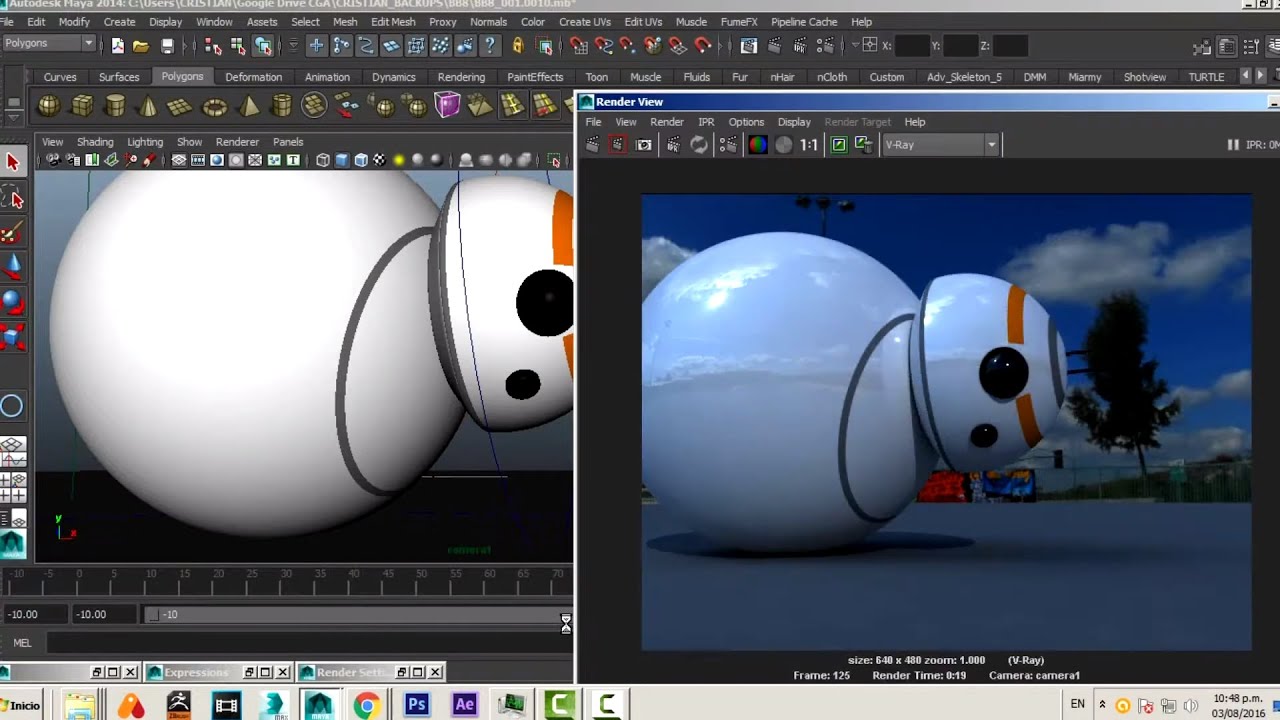The image size is (1280, 720).
Task: Toggle the lock selection padlock icon
Action: point(517,45)
